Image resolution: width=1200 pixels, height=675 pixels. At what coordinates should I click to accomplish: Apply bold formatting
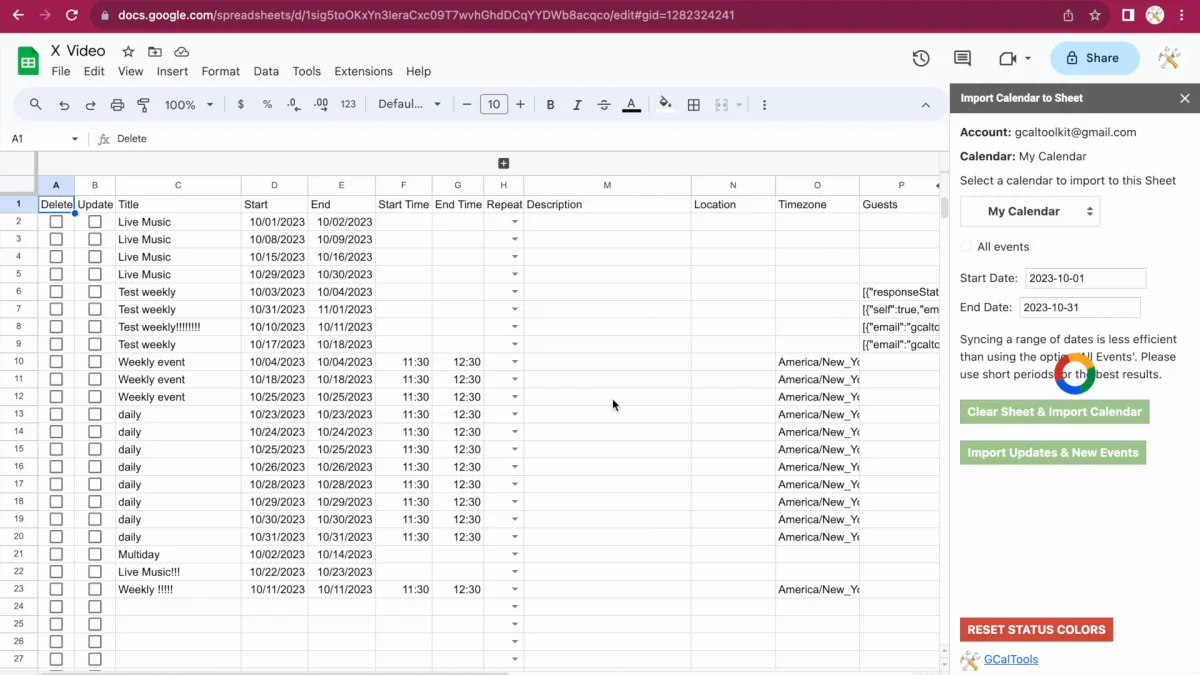[x=550, y=105]
